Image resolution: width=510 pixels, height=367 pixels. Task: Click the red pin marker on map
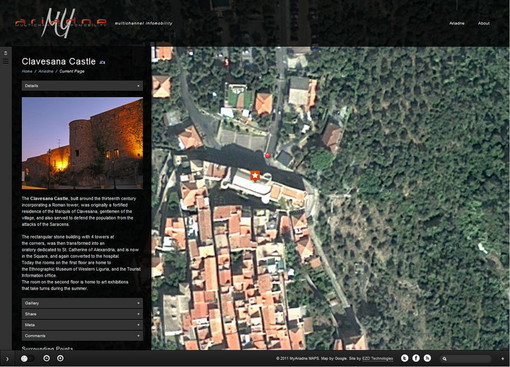[267, 155]
